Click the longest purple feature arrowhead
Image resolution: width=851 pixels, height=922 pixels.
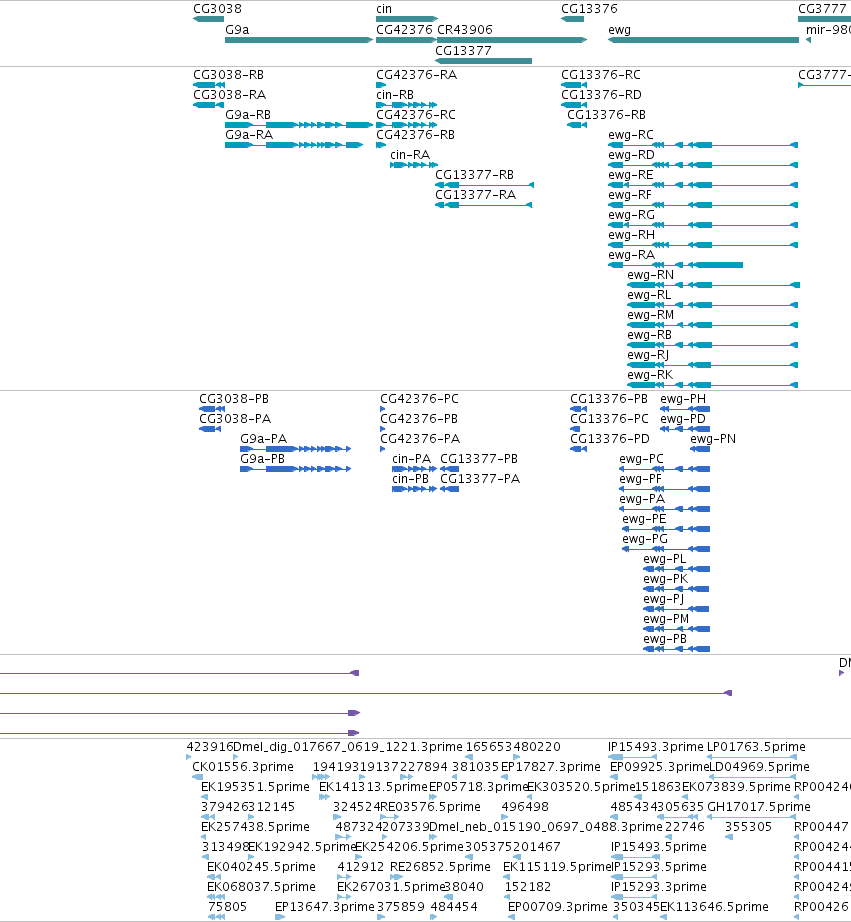pos(727,693)
